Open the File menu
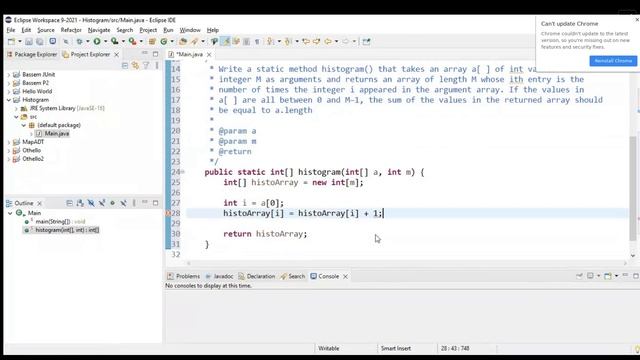 click(x=11, y=30)
